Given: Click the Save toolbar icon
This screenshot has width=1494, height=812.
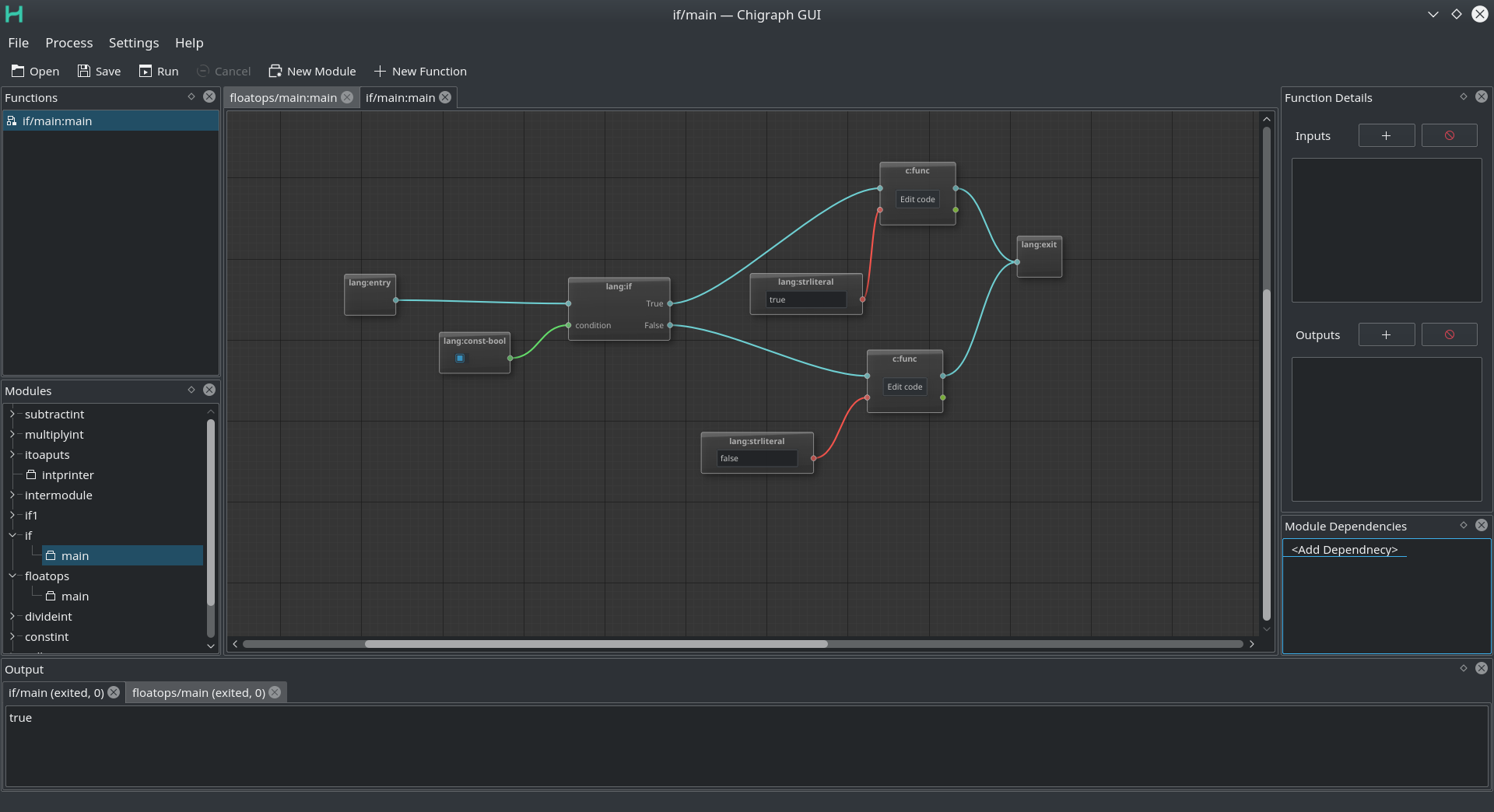Looking at the screenshot, I should pos(84,71).
